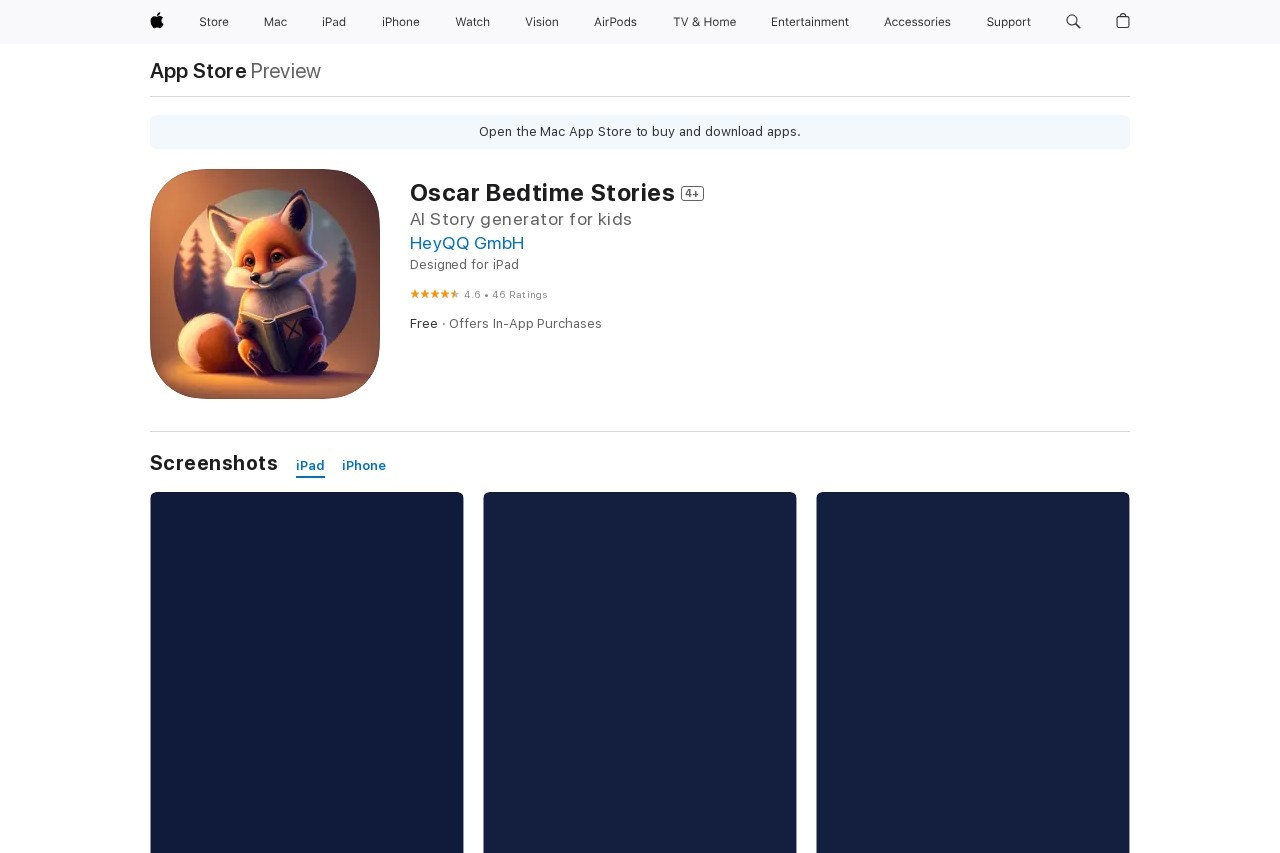The image size is (1280, 853).
Task: Open the Accessories menu
Action: (x=917, y=22)
